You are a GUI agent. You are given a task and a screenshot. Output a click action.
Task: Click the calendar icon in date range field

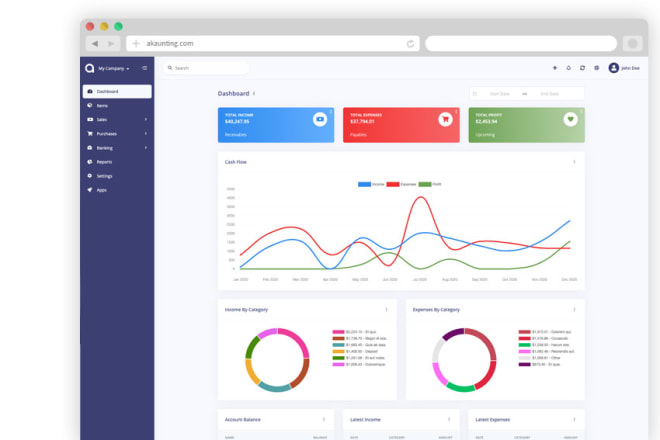tap(475, 93)
